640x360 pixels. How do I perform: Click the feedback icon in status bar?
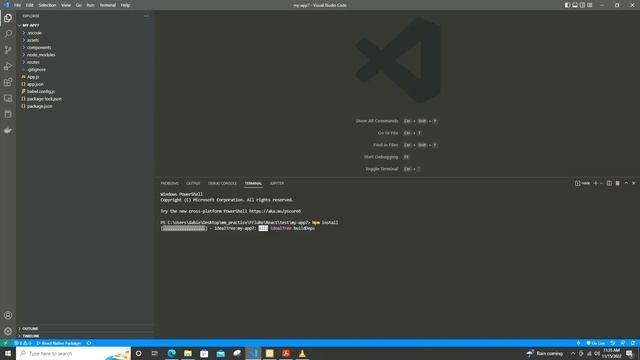(622, 343)
